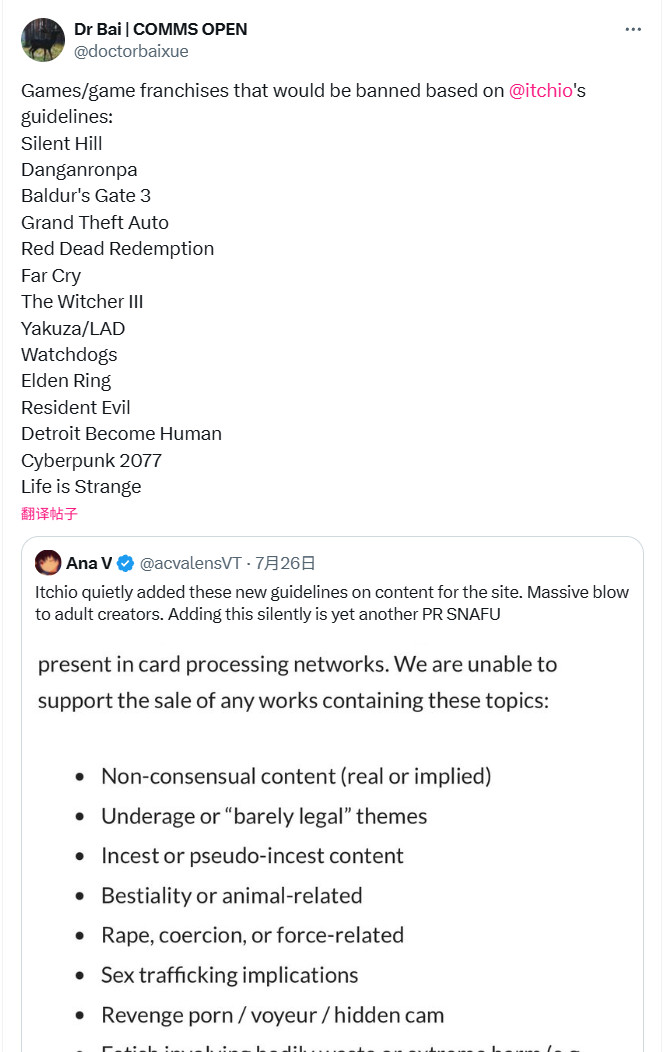This screenshot has height=1052, width=667.
Task: Click the Ana V display name
Action: tap(89, 562)
